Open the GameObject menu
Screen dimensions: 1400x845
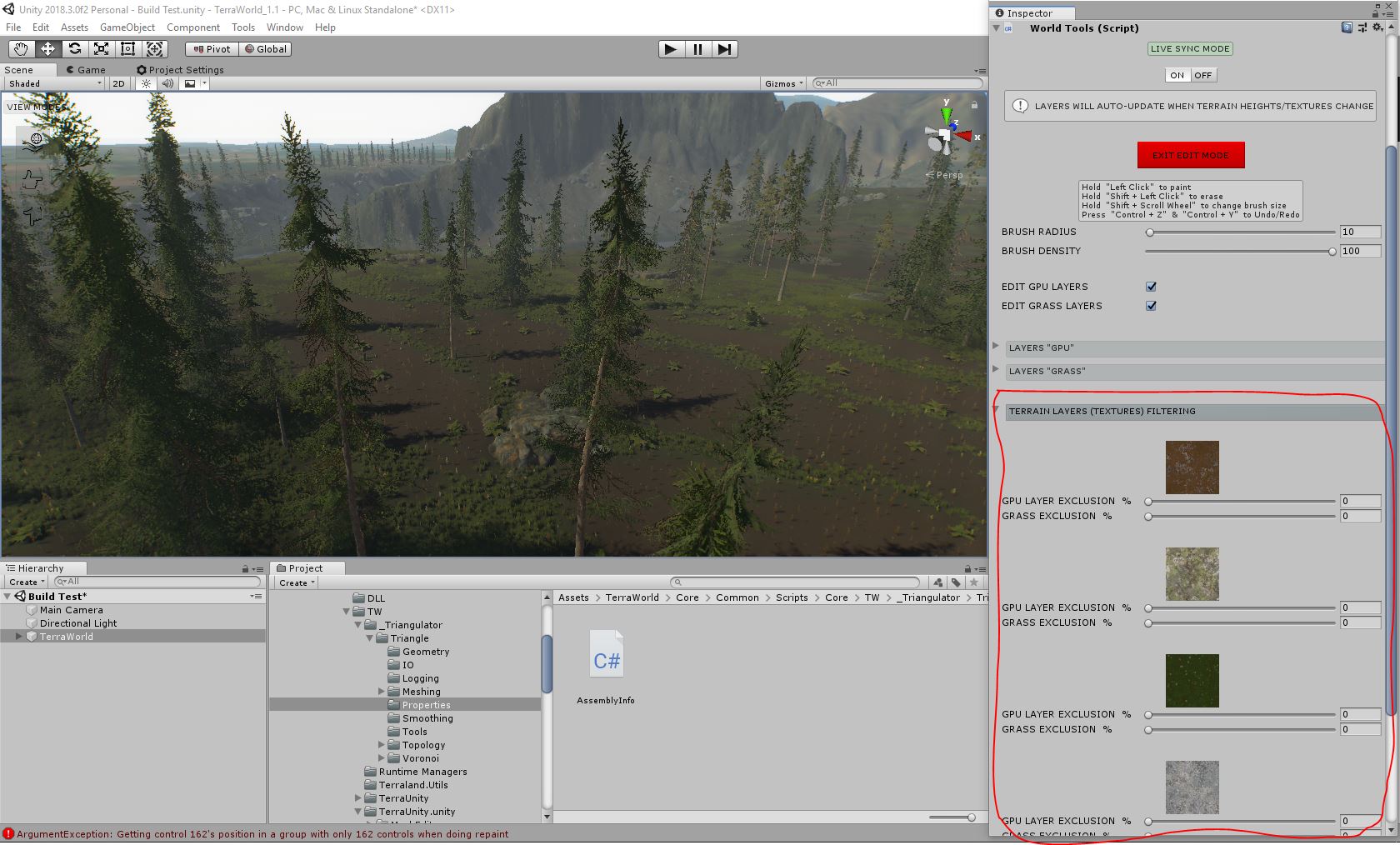(127, 27)
